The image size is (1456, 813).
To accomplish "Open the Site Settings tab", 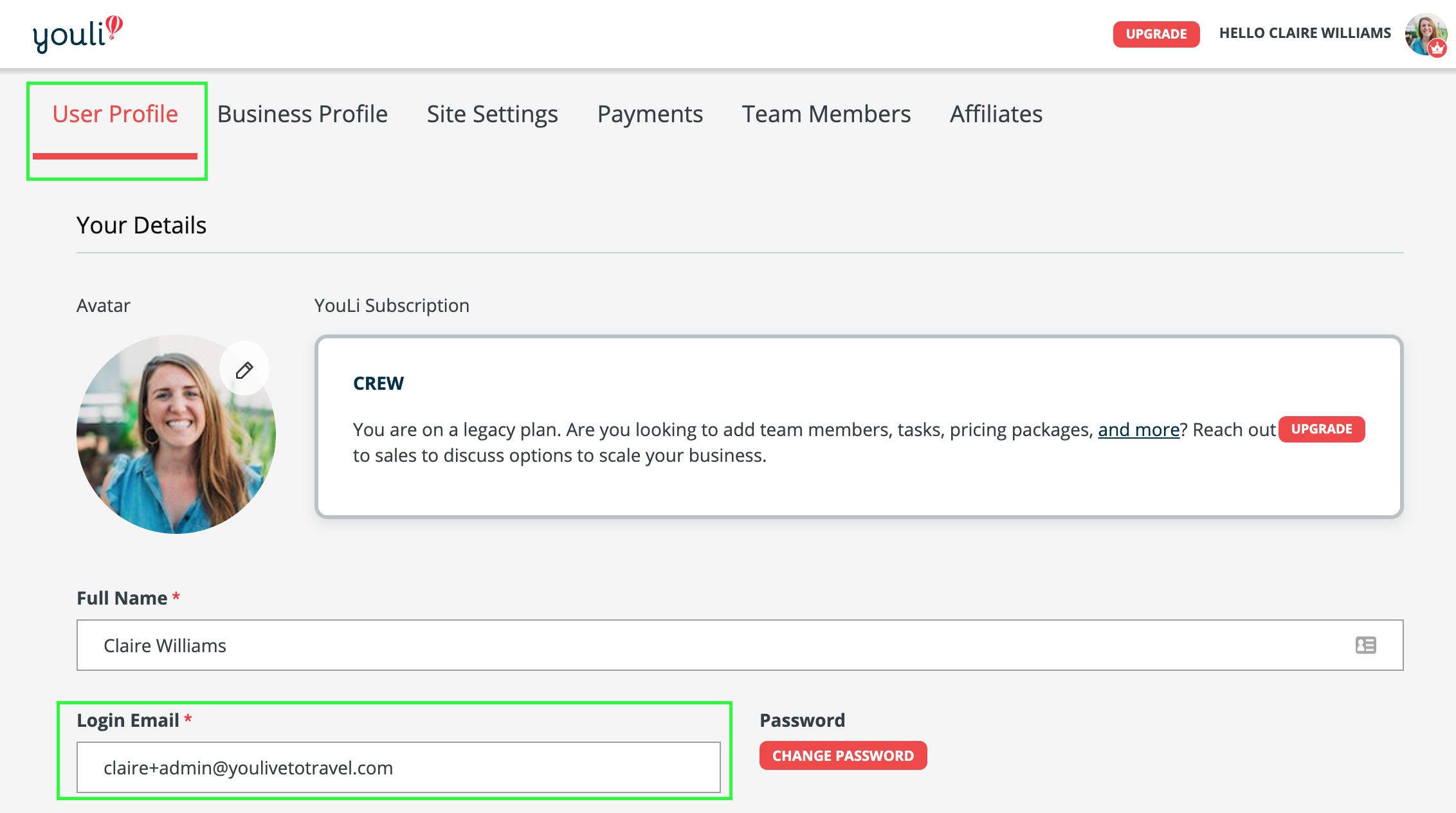I will 492,114.
